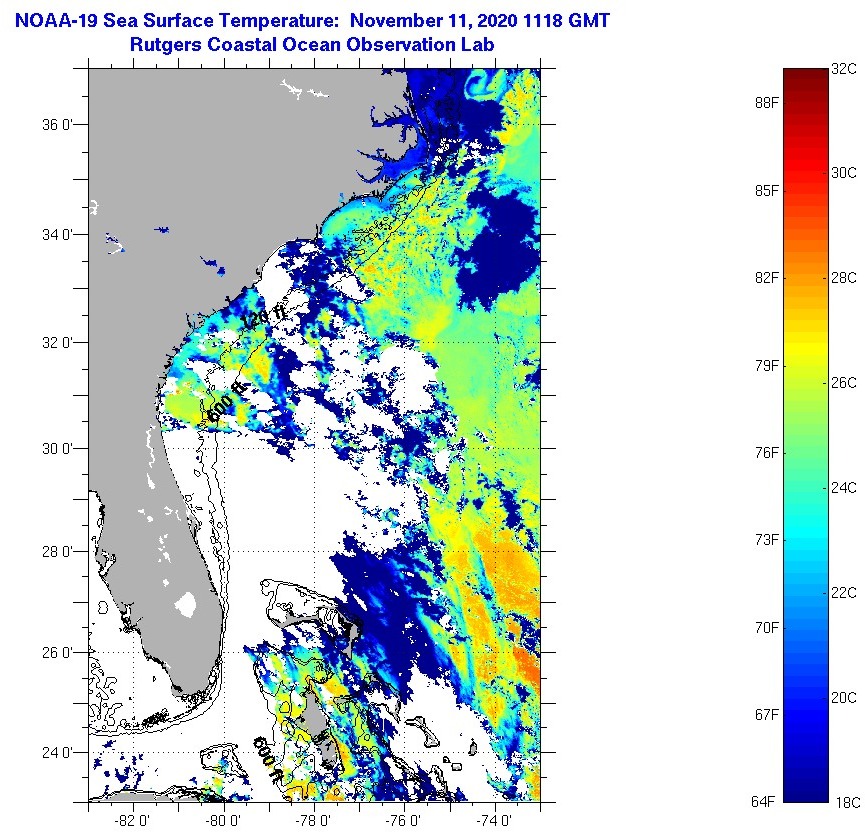865x832 pixels.
Task: Click the 18C label on the colorbar
Action: (847, 803)
